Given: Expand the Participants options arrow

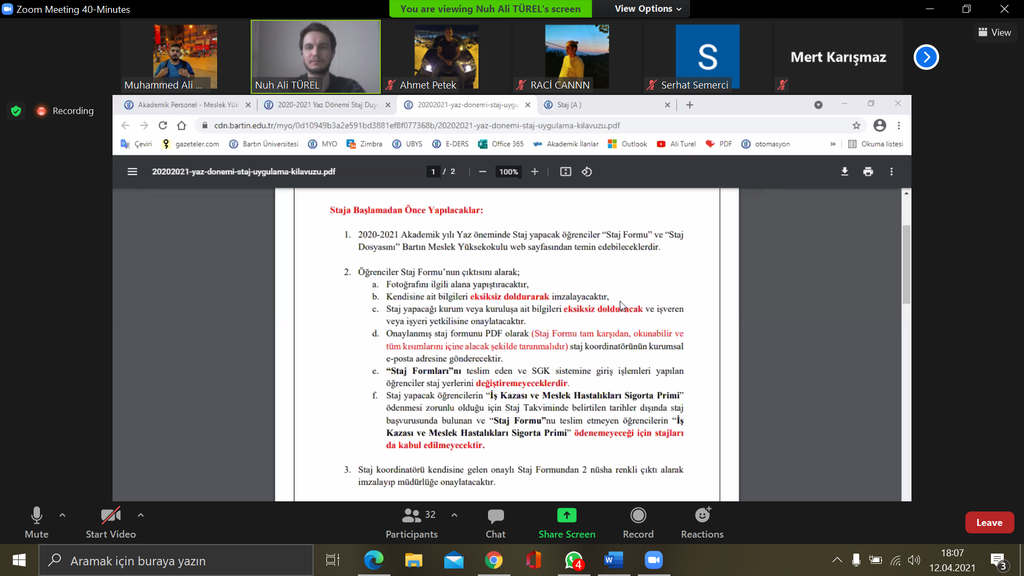Looking at the screenshot, I should [454, 515].
